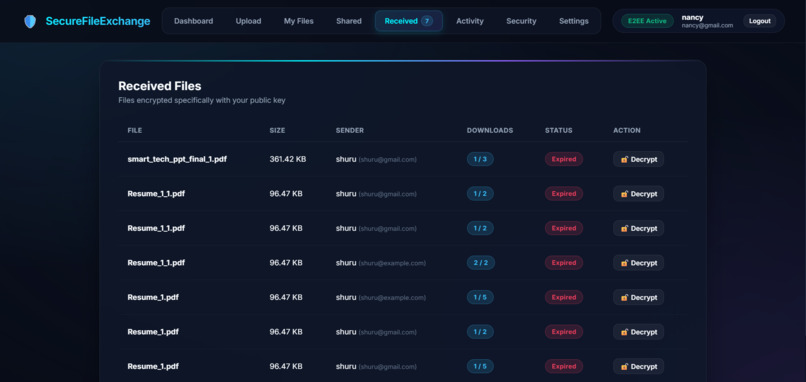Select file name smart_tech_ppt_final_1.pdf
This screenshot has width=806, height=382.
tap(177, 159)
